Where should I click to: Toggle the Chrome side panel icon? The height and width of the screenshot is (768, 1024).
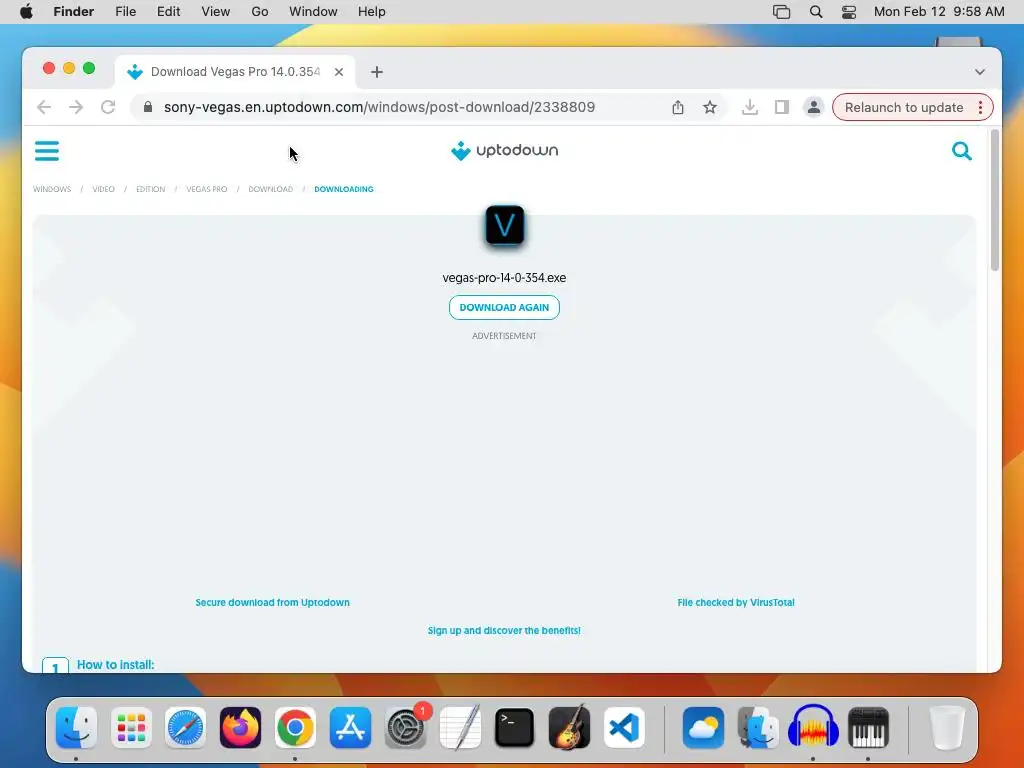(782, 107)
